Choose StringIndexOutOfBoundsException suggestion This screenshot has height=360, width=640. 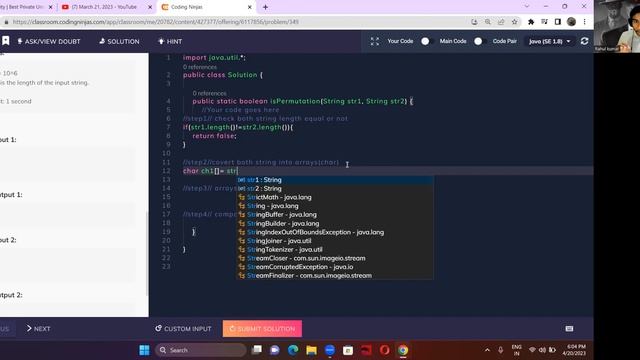pos(335,232)
